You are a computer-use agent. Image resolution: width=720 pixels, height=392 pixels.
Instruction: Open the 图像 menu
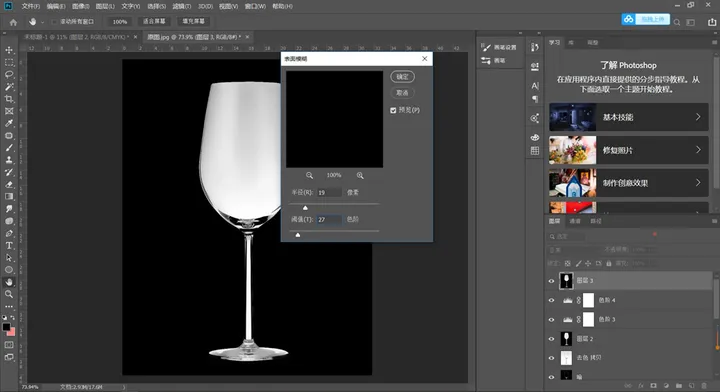point(80,6)
